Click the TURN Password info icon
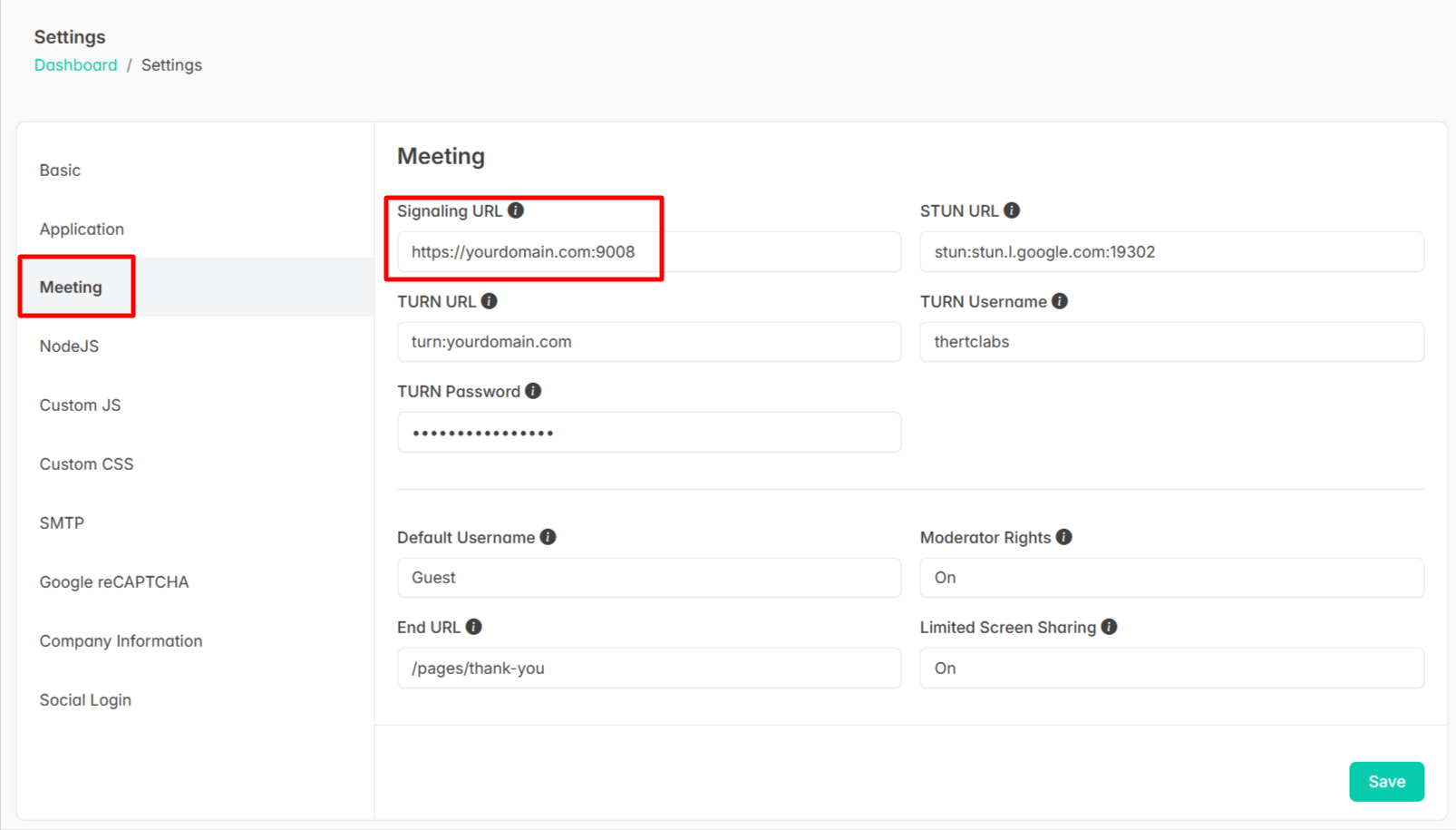This screenshot has width=1456, height=830. (533, 391)
